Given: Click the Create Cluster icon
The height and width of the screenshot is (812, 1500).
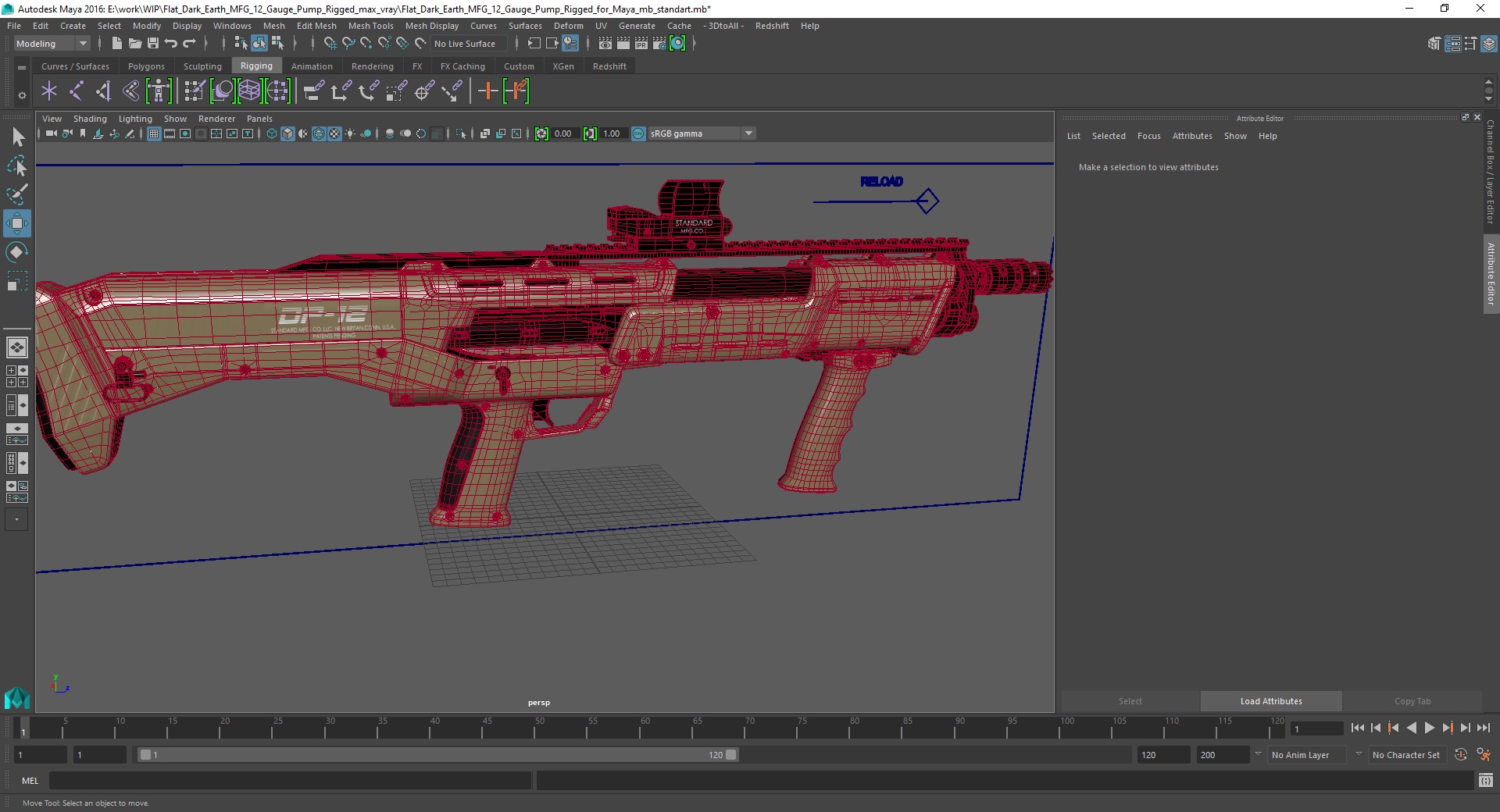Looking at the screenshot, I should pyautogui.click(x=277, y=91).
